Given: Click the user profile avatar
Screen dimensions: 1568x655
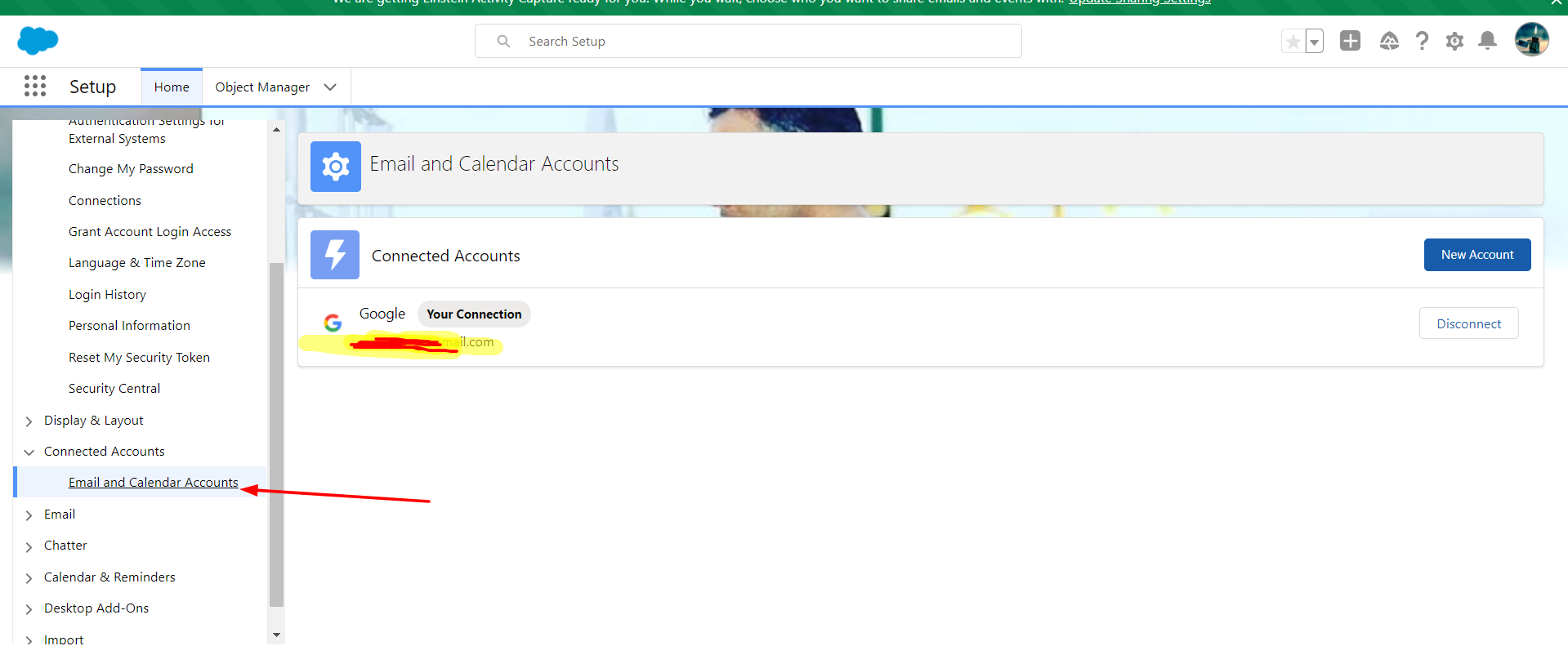Looking at the screenshot, I should pos(1531,40).
